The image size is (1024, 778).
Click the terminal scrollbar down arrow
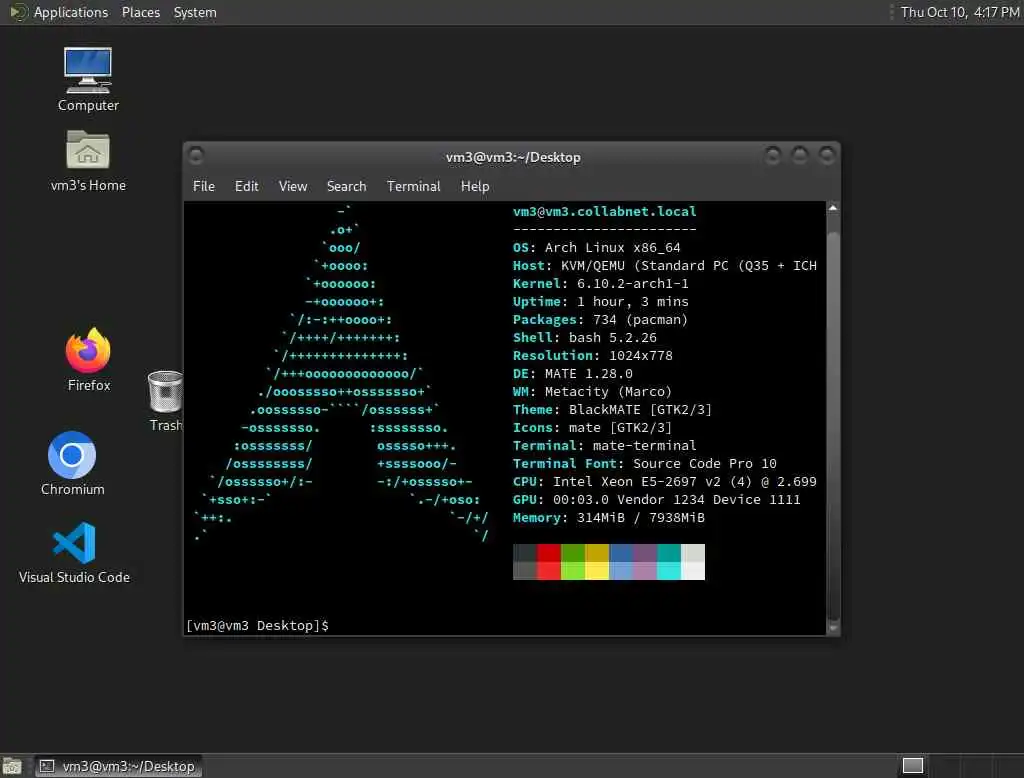point(833,628)
